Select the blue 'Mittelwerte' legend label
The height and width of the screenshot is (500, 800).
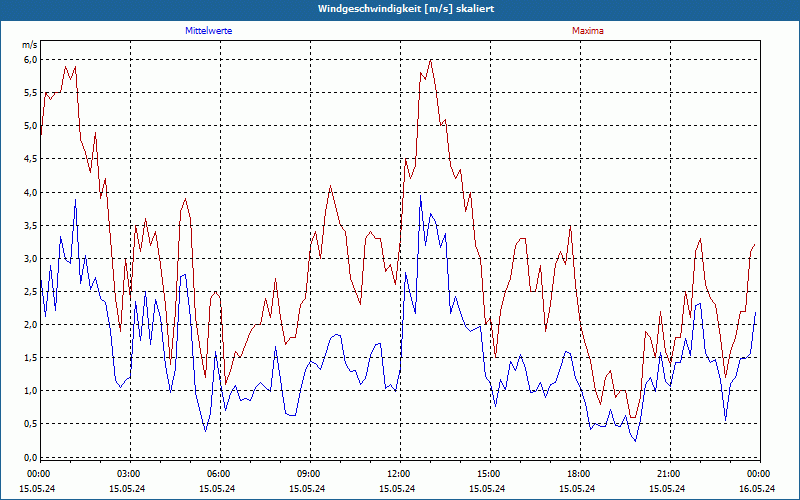click(209, 31)
